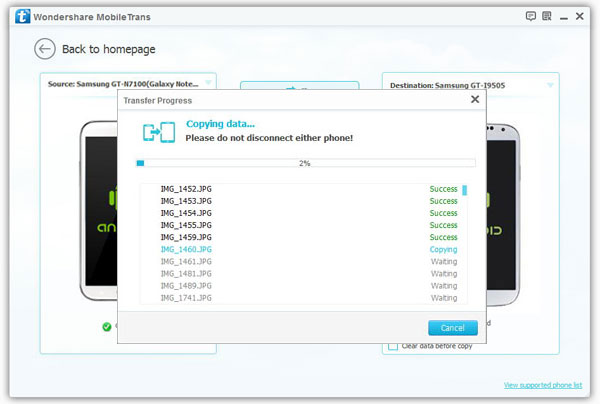Select the waiting IMG_1741.JPG entry
Viewport: 600px width, 404px height.
(303, 298)
